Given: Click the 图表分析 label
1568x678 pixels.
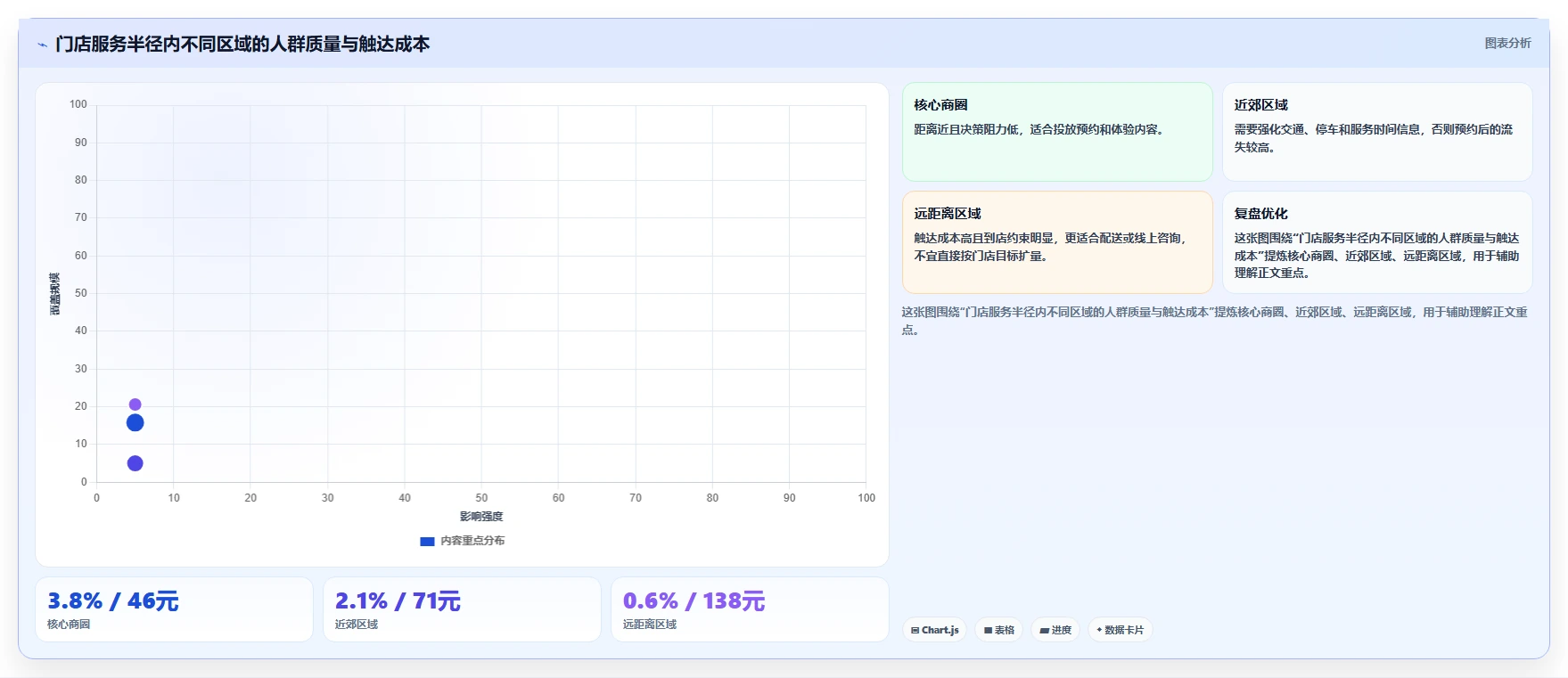Looking at the screenshot, I should coord(1507,43).
